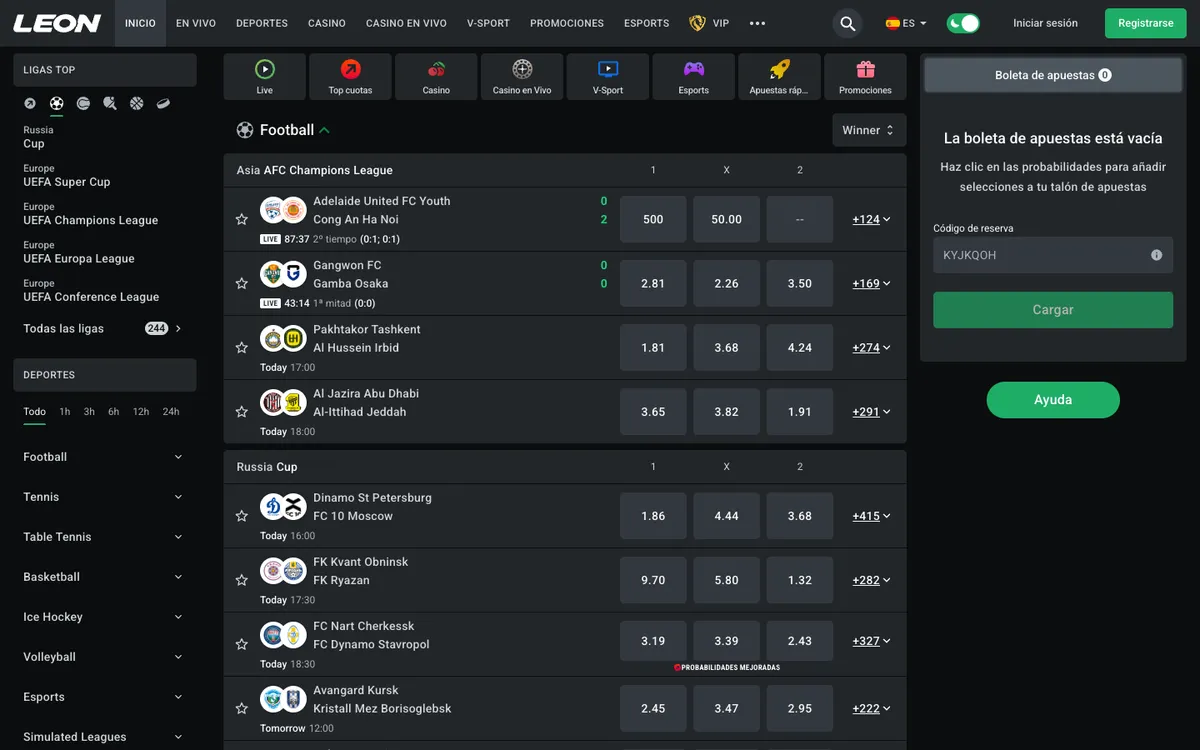
Task: Select the '6h' time filter
Action: point(114,411)
